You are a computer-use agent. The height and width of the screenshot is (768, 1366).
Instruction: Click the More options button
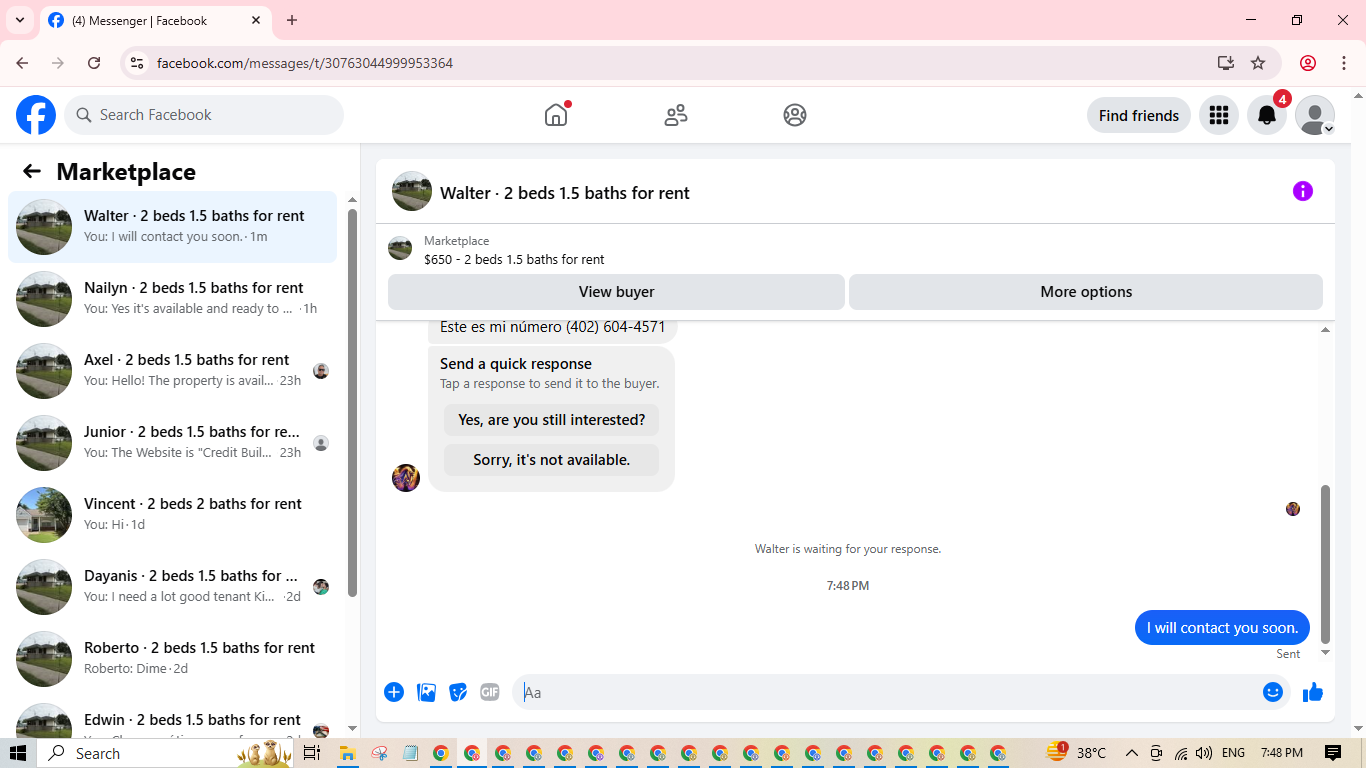1086,292
